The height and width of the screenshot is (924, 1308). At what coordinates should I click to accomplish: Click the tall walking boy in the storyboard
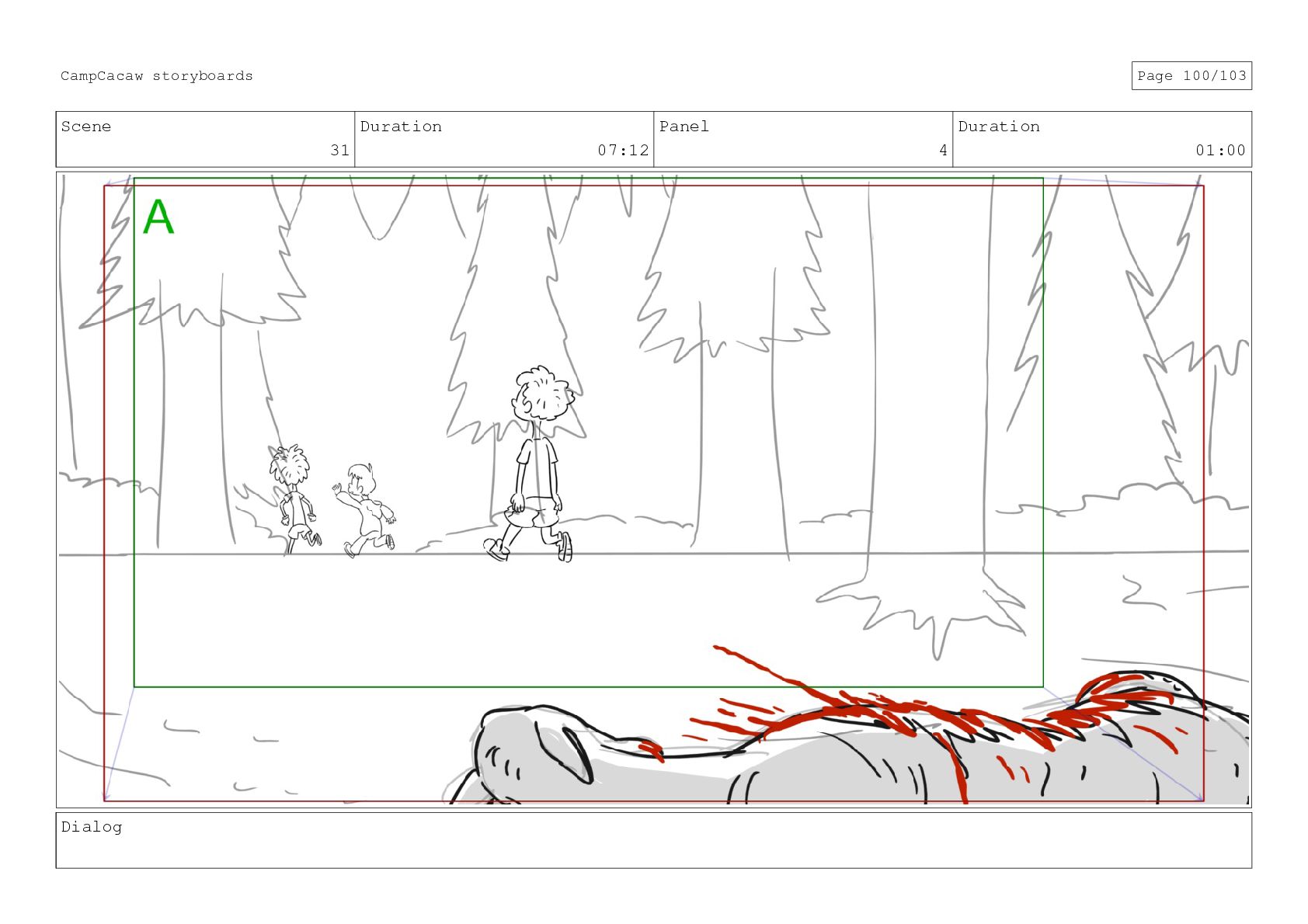click(534, 464)
